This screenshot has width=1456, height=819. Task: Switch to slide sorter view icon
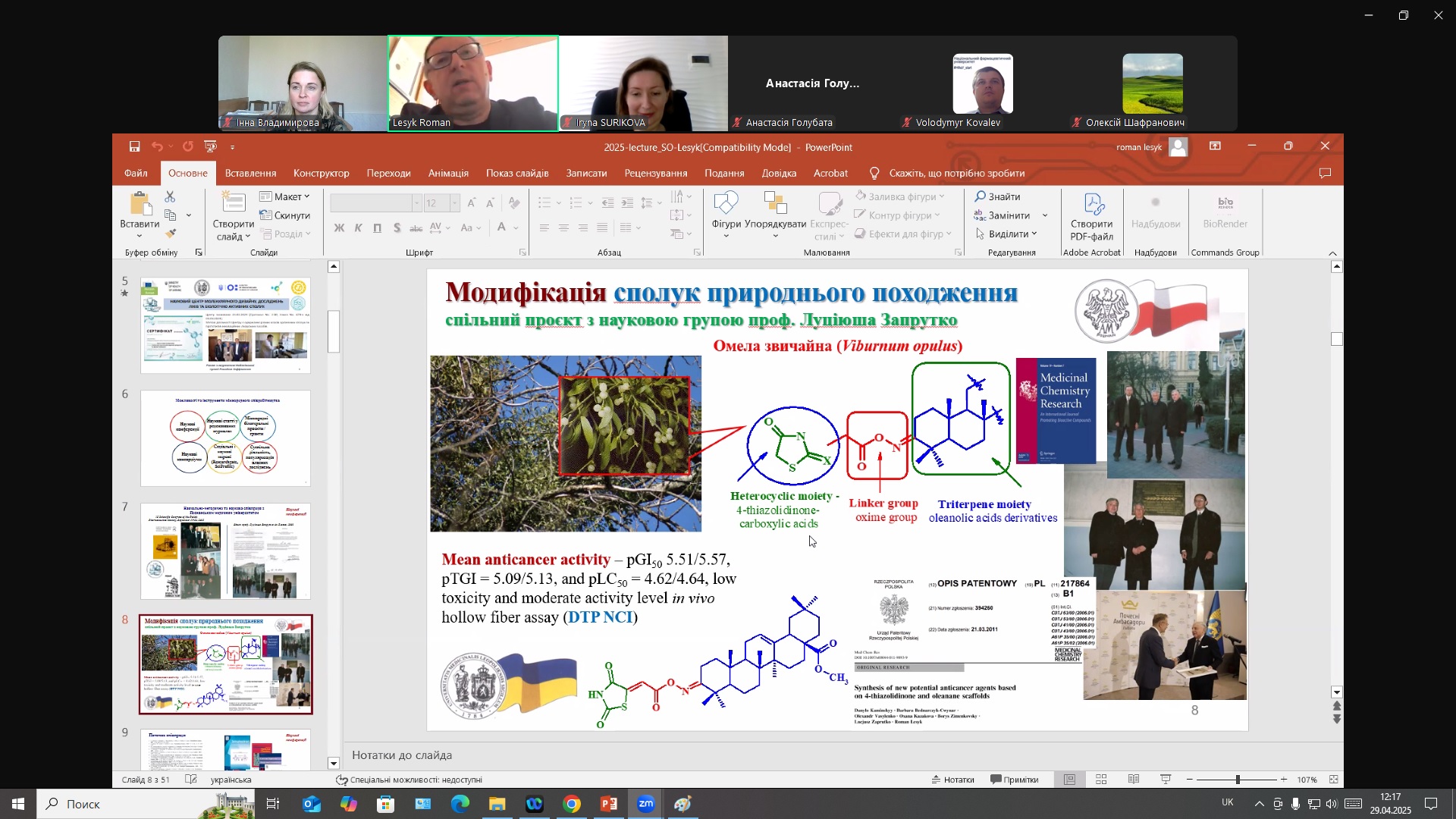1101,780
